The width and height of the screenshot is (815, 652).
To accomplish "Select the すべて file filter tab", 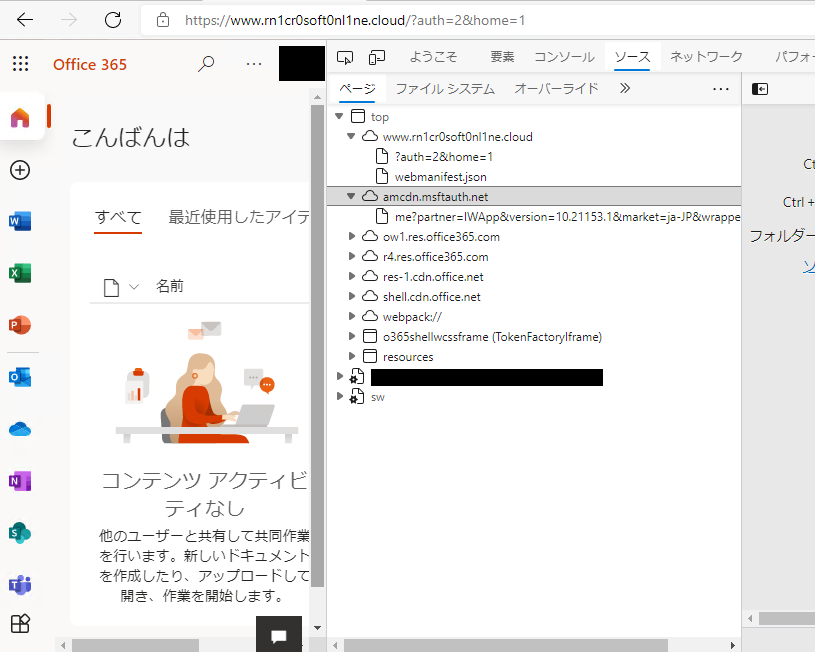I will 118,217.
